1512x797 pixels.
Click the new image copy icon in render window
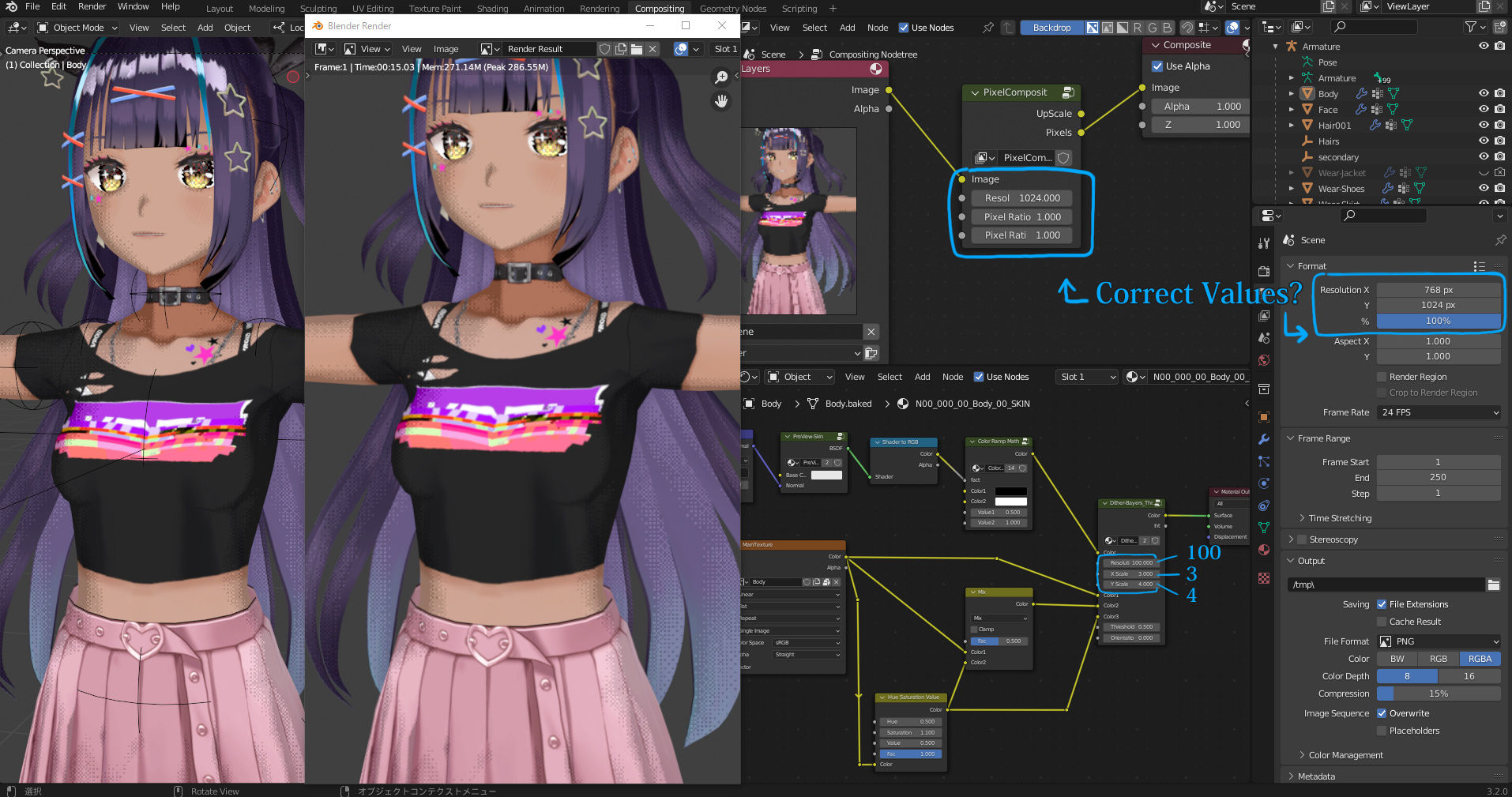click(x=621, y=49)
